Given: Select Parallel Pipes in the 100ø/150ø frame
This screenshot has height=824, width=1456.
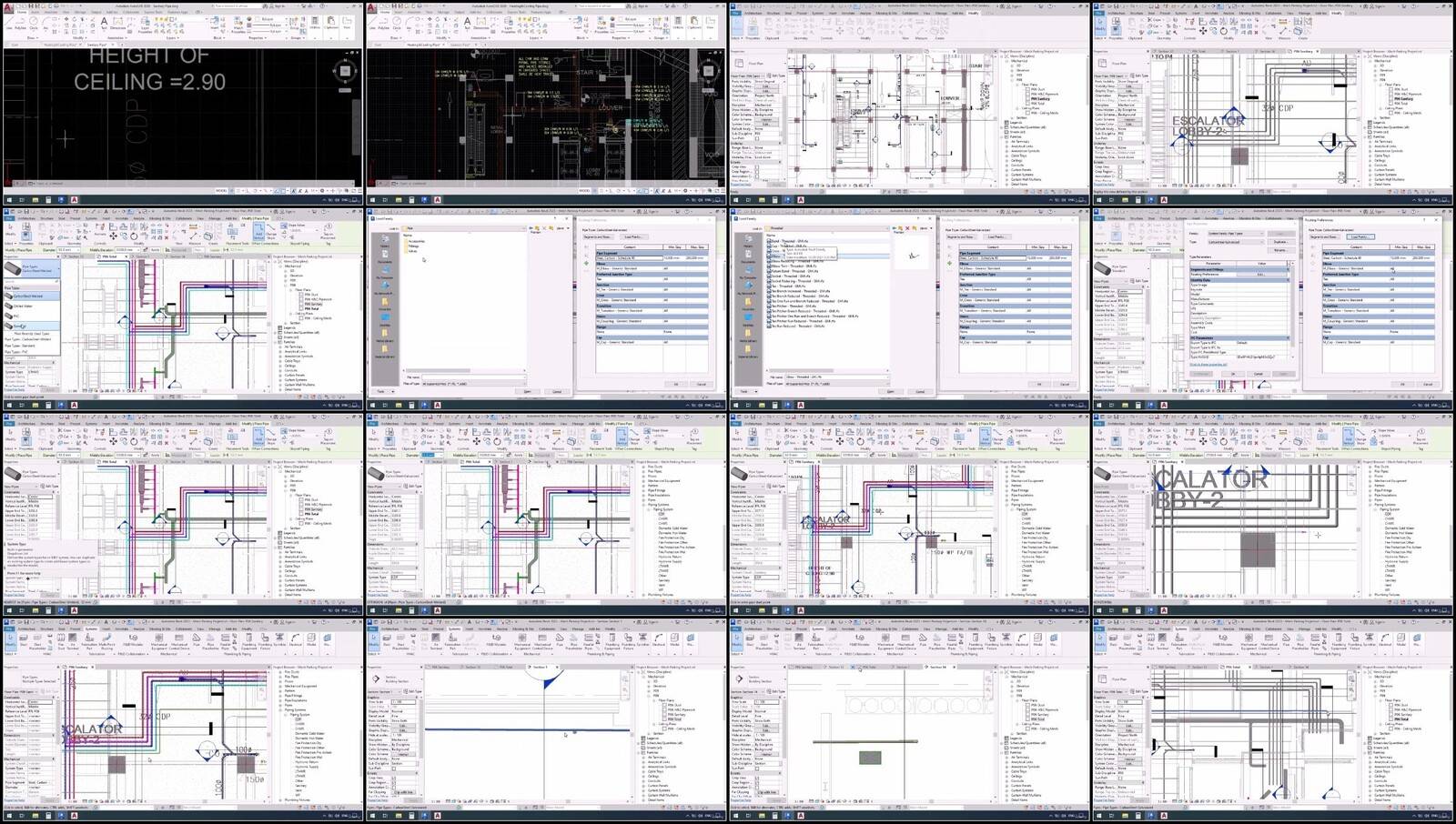Looking at the screenshot, I should tap(225, 642).
